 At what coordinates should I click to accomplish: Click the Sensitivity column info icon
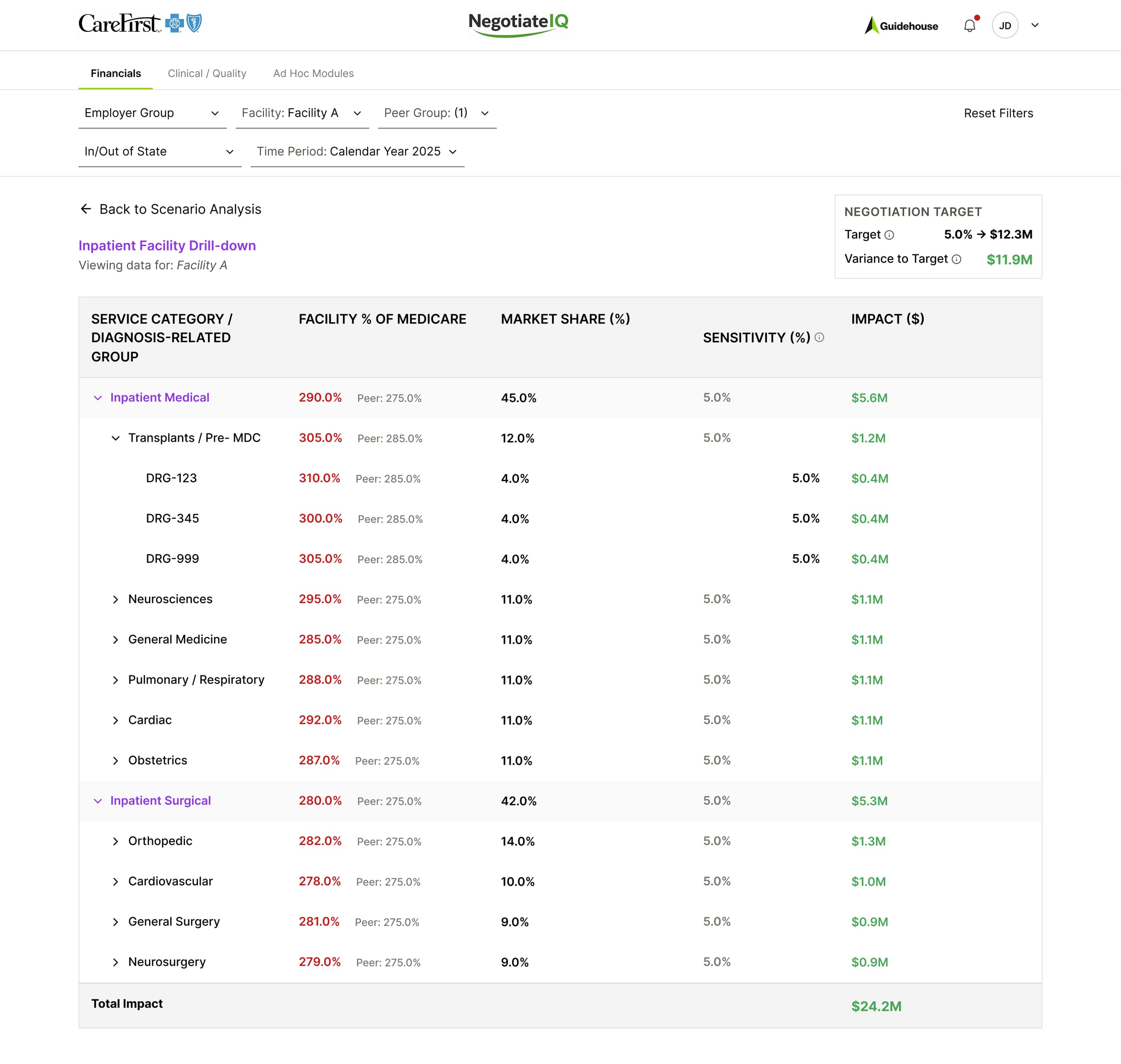(819, 338)
